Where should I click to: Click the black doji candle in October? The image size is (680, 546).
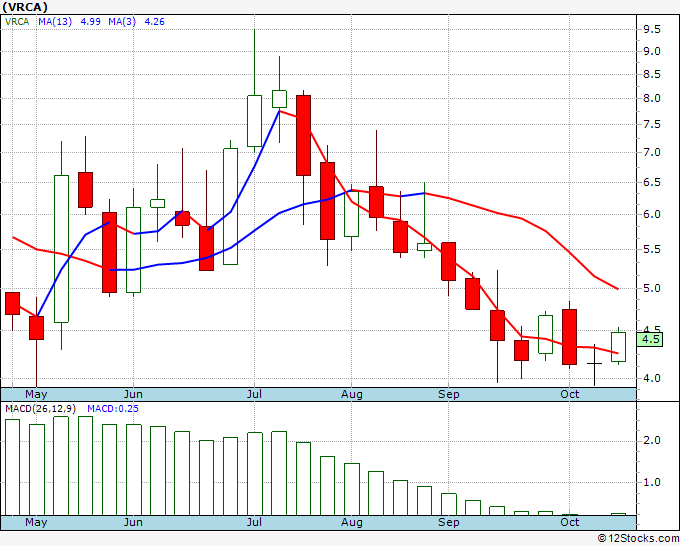595,363
